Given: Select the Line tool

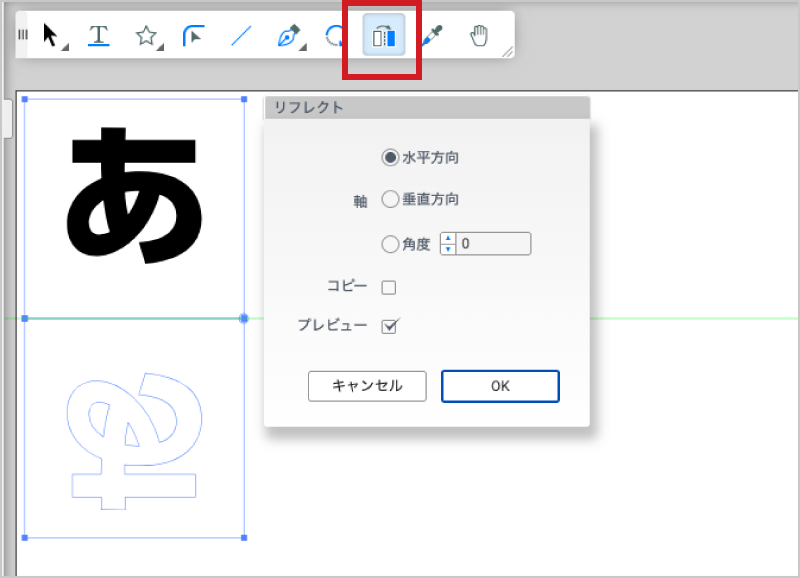Looking at the screenshot, I should click(x=241, y=36).
